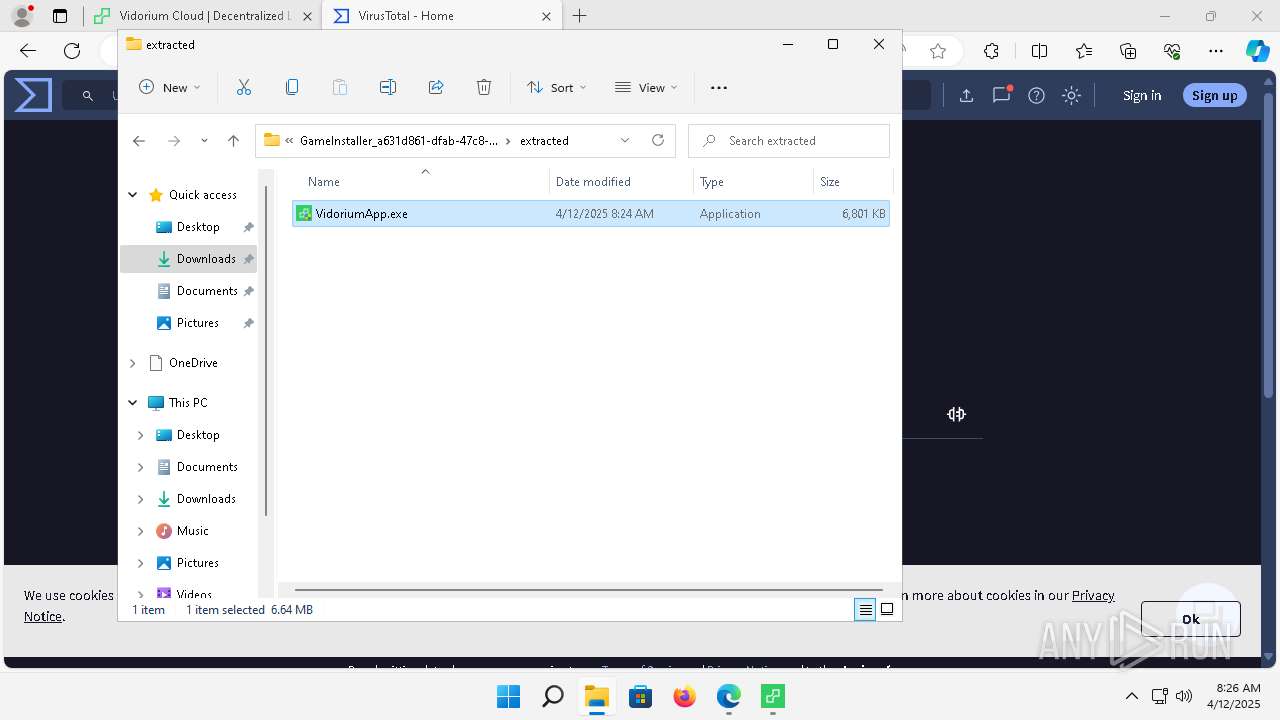The width and height of the screenshot is (1280, 720).
Task: Click the Paste icon in Explorer toolbar
Action: tap(340, 88)
